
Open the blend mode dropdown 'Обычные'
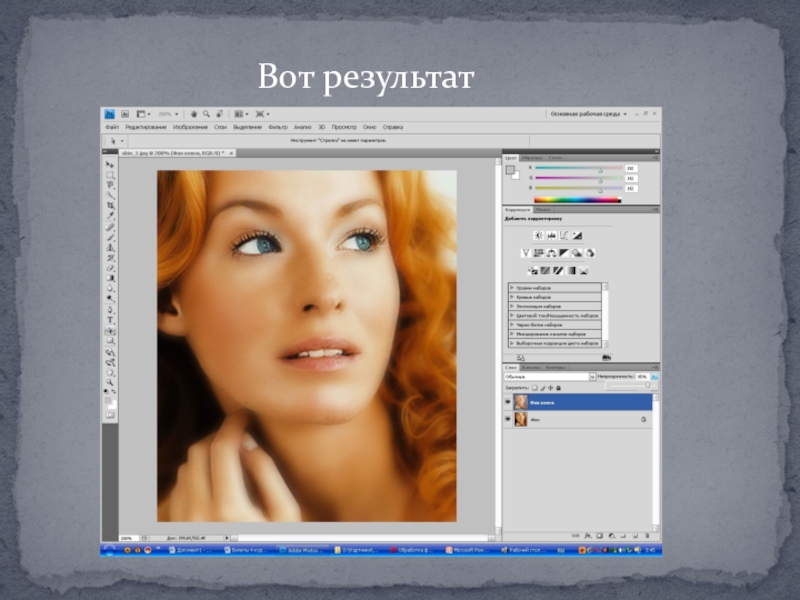549,376
